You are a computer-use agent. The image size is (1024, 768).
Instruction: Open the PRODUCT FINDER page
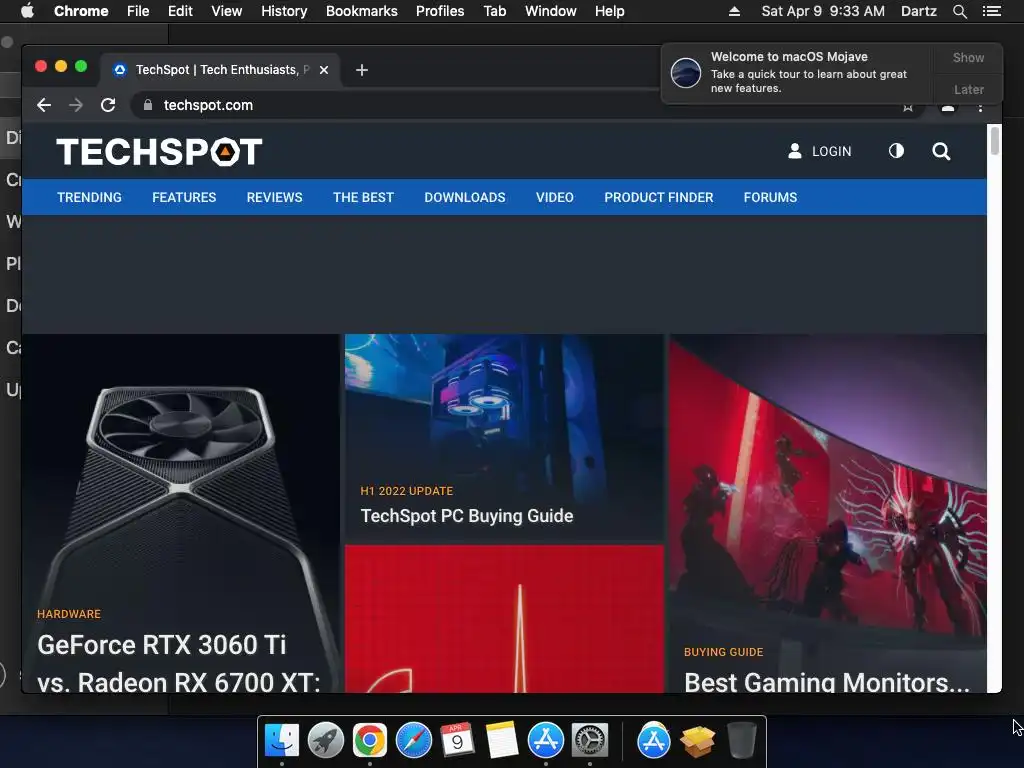point(658,197)
